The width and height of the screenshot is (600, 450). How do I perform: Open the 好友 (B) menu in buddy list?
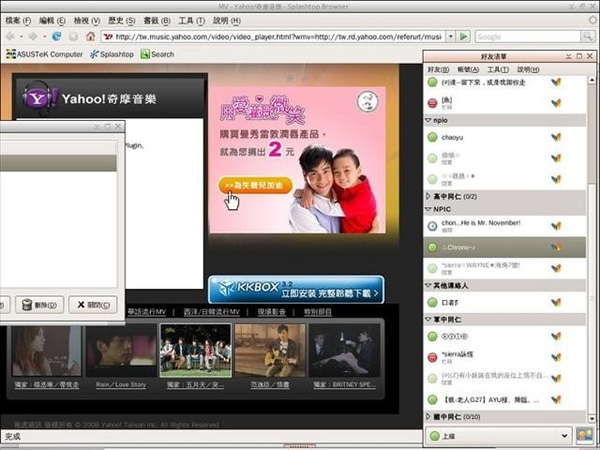pos(438,69)
